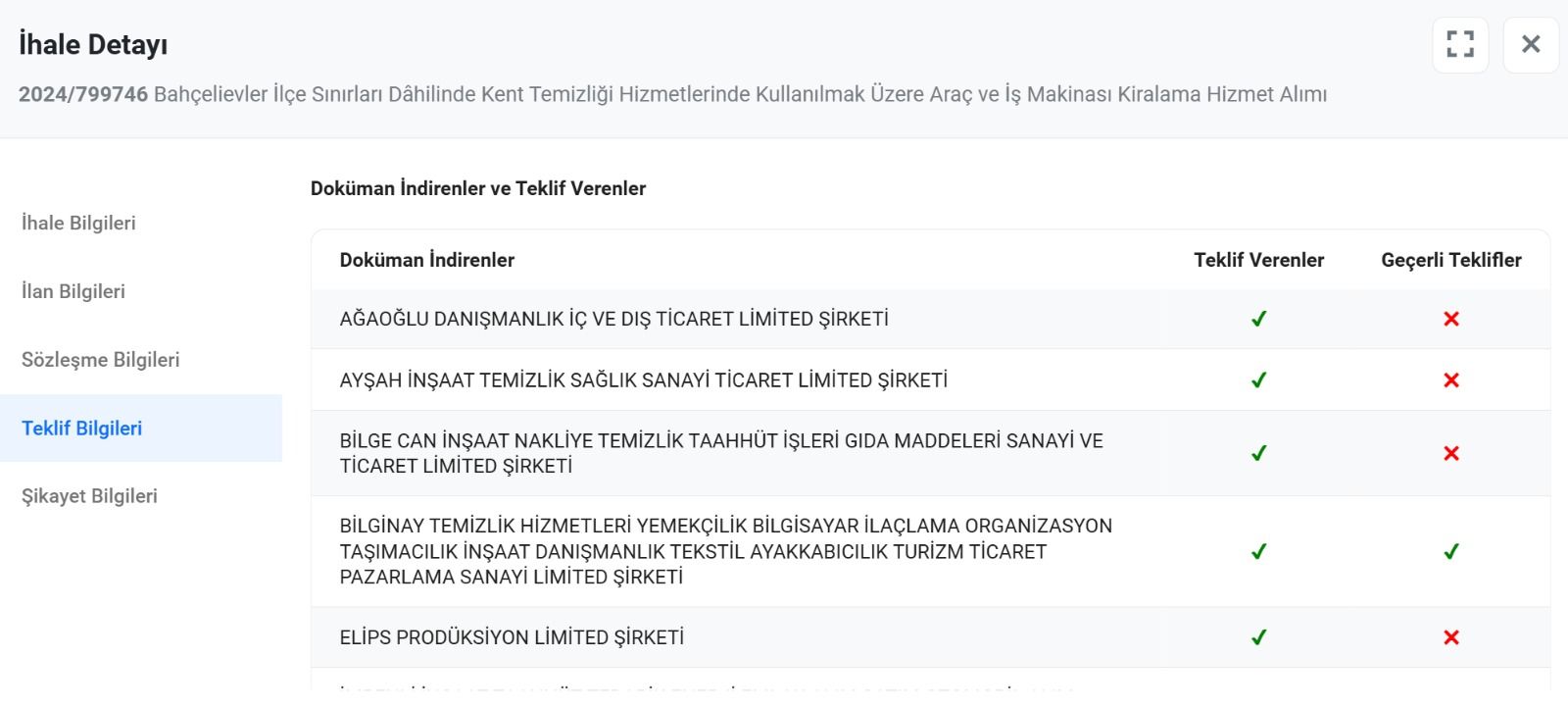
Task: Click red X for AĞAOĞLU DANIŞMANLIK valid bid
Action: tap(1450, 319)
